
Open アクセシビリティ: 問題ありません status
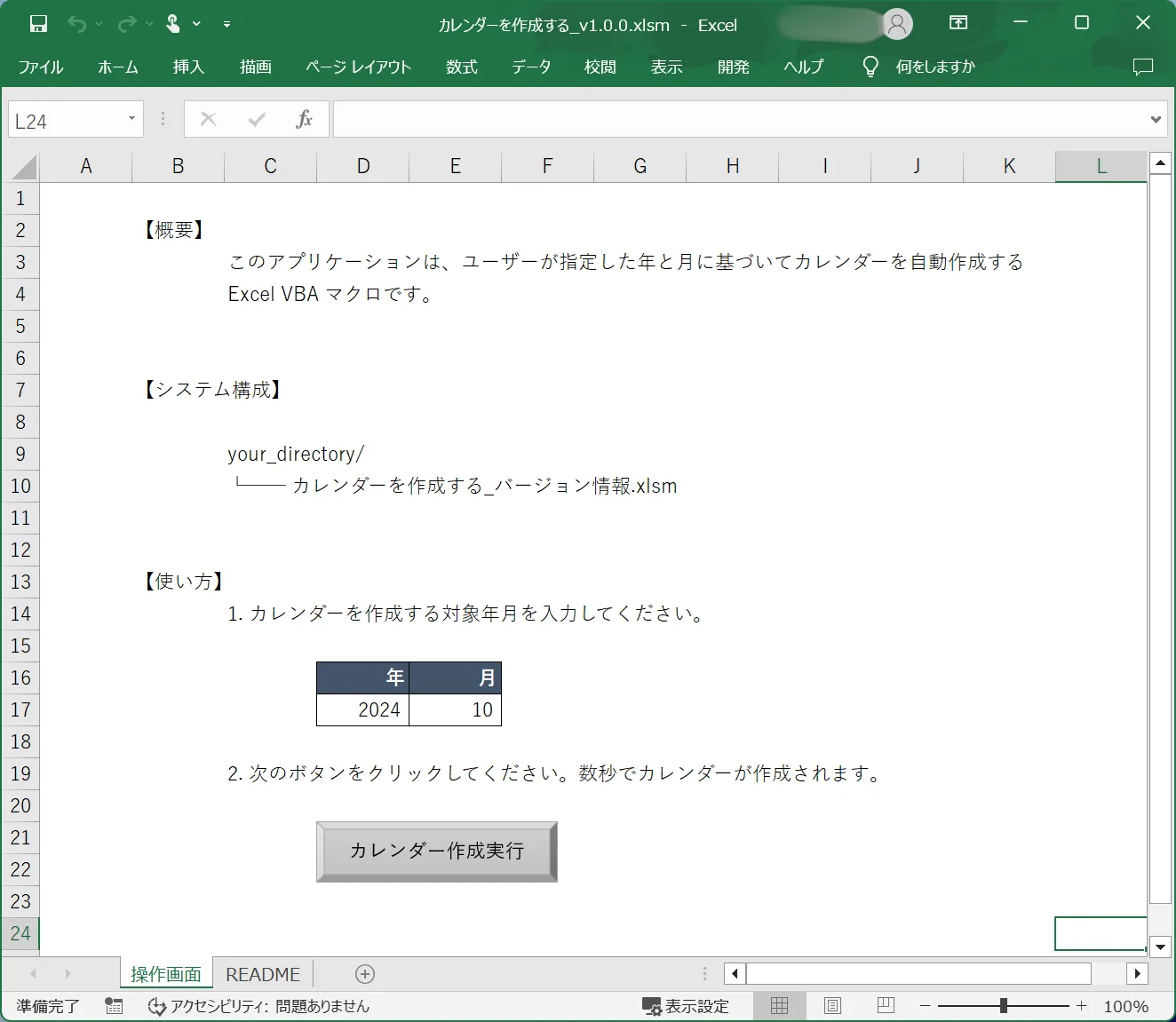pyautogui.click(x=258, y=1006)
